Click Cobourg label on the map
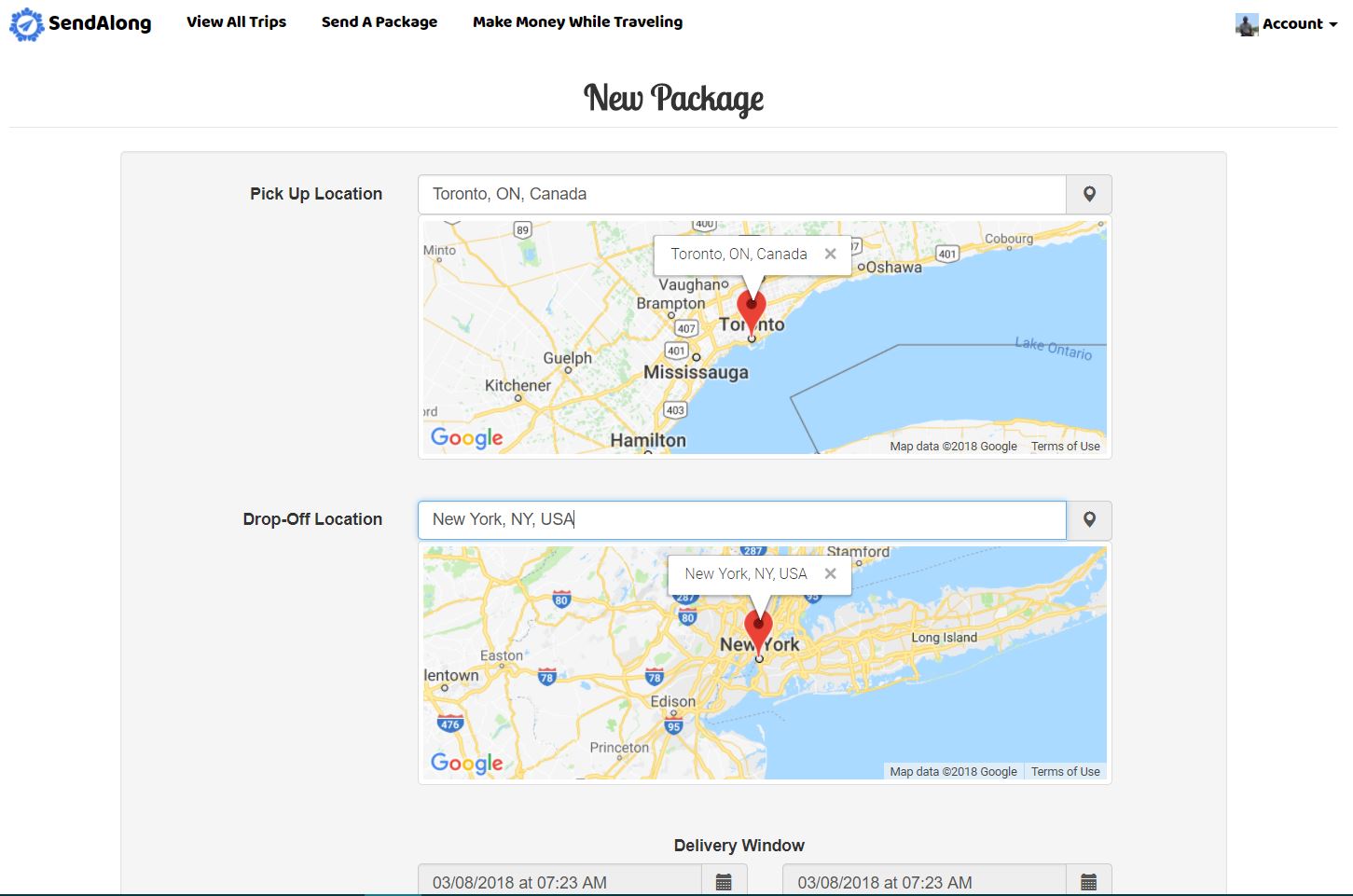 [1009, 239]
